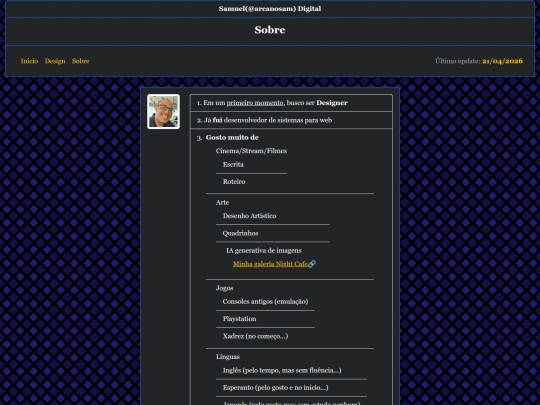Click the 'Último update:' label

tap(458, 61)
